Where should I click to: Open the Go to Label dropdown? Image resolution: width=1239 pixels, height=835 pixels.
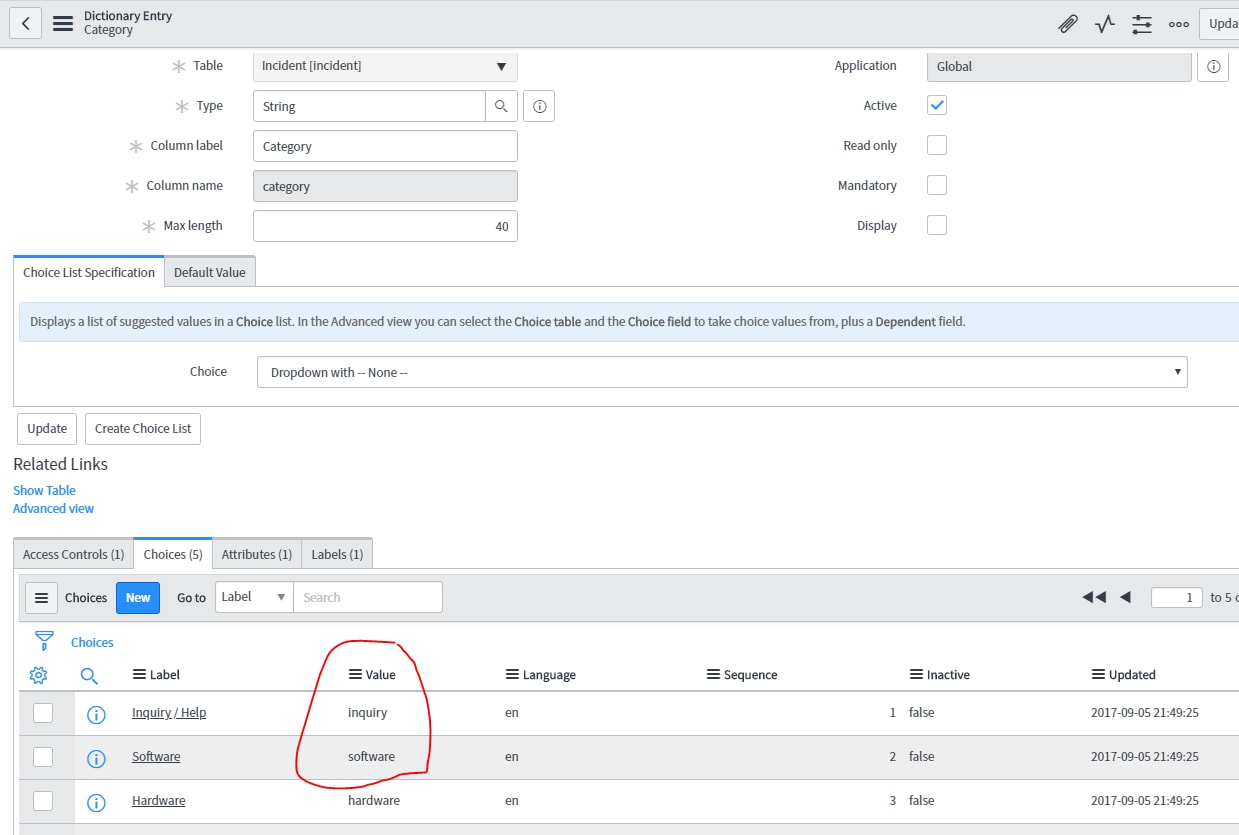click(254, 597)
